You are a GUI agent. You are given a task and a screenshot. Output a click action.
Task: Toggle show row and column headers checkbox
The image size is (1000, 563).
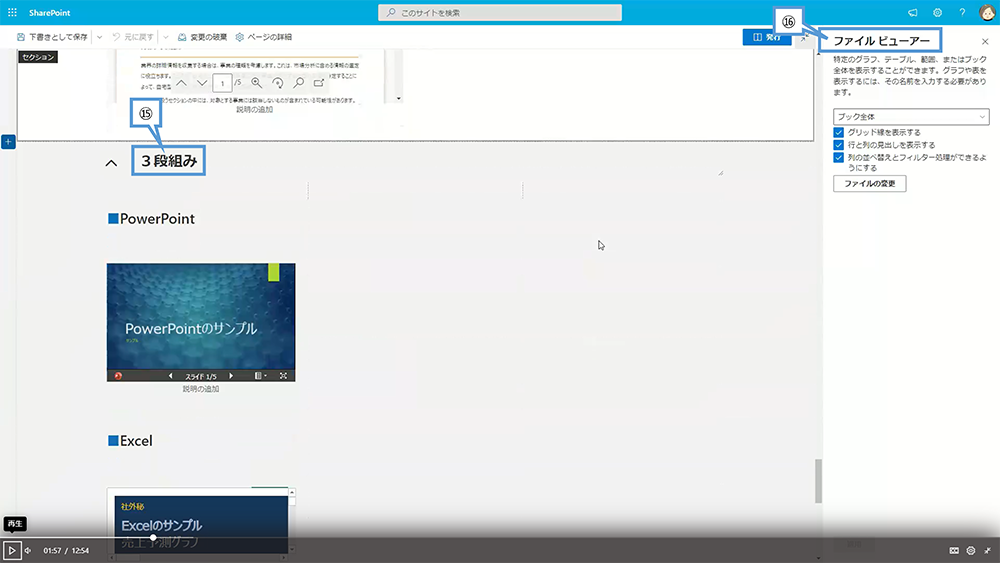(x=839, y=145)
